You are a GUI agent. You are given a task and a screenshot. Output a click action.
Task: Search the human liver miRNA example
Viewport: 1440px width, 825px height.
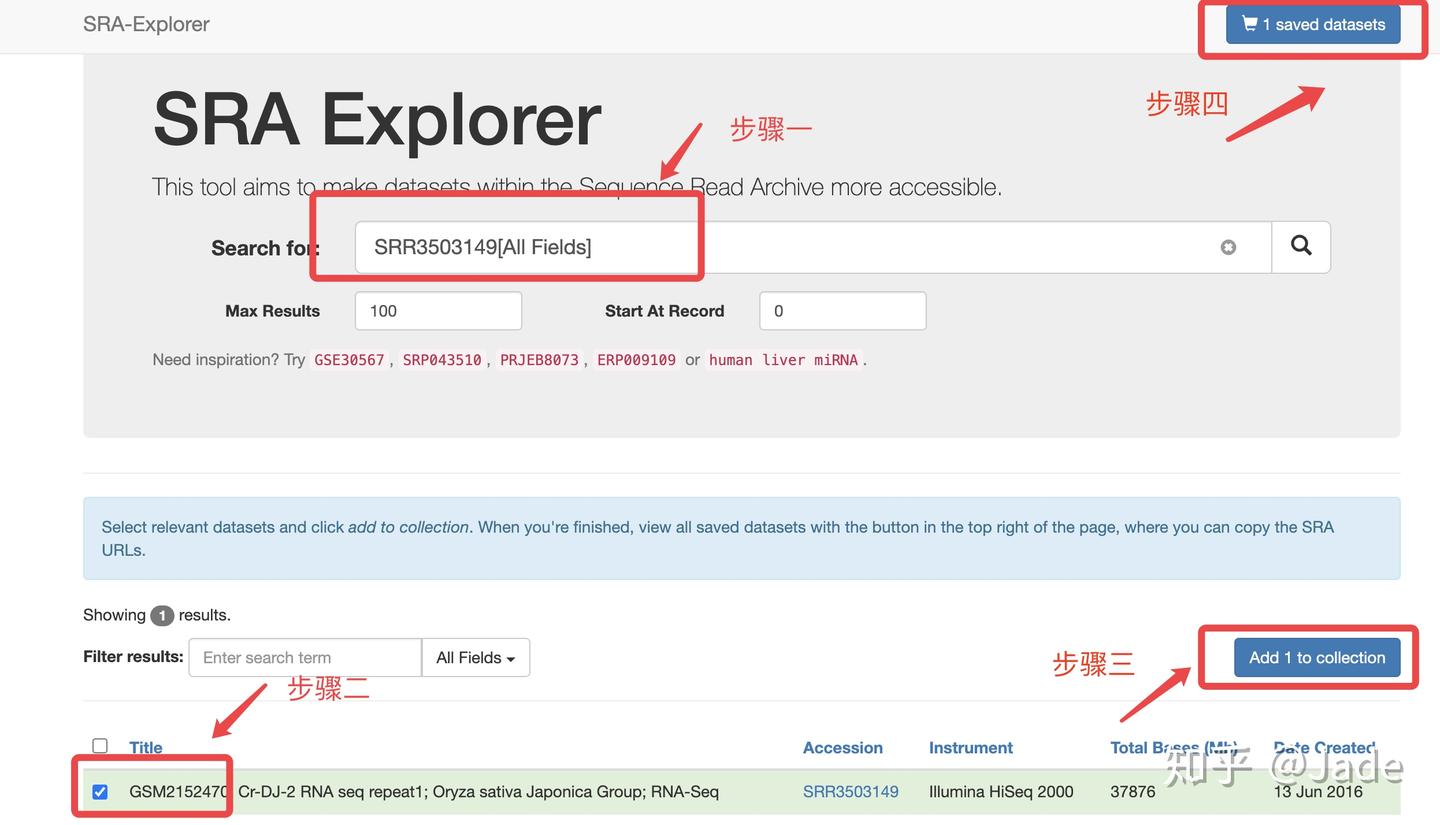pos(782,359)
